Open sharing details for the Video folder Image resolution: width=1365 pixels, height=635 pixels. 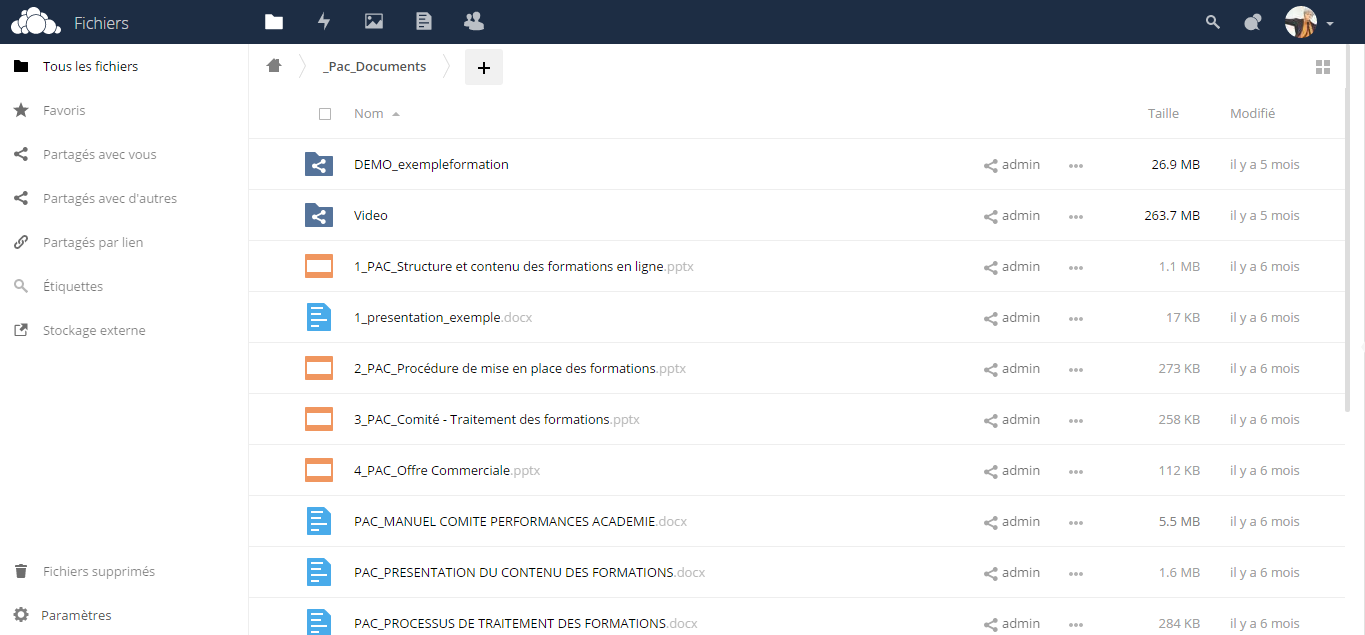[1011, 215]
